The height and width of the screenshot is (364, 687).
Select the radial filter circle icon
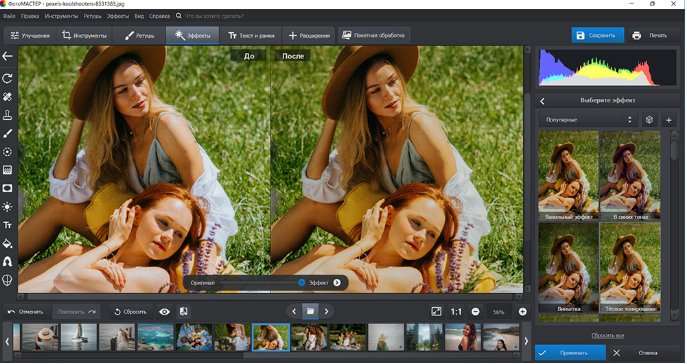click(7, 152)
